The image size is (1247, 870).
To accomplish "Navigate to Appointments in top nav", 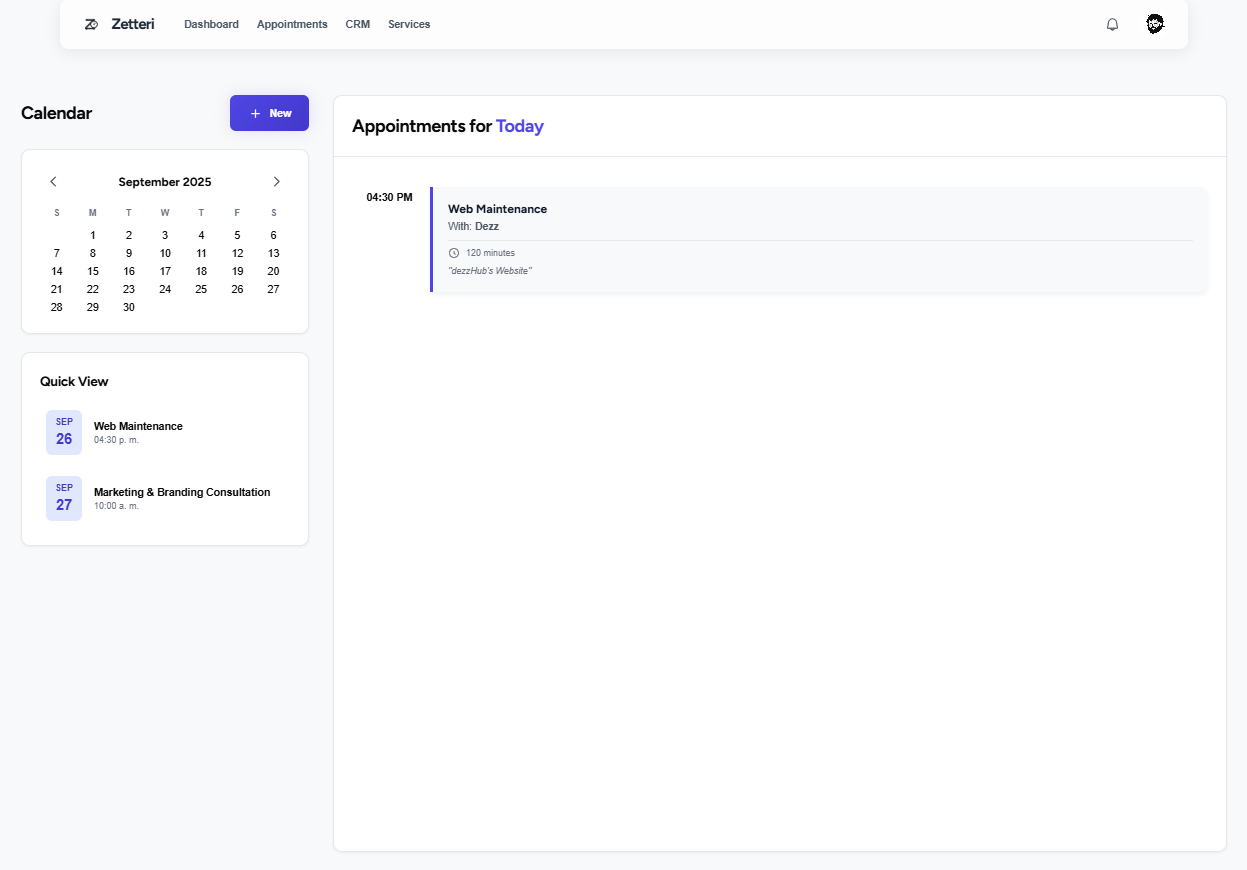I will 292,24.
